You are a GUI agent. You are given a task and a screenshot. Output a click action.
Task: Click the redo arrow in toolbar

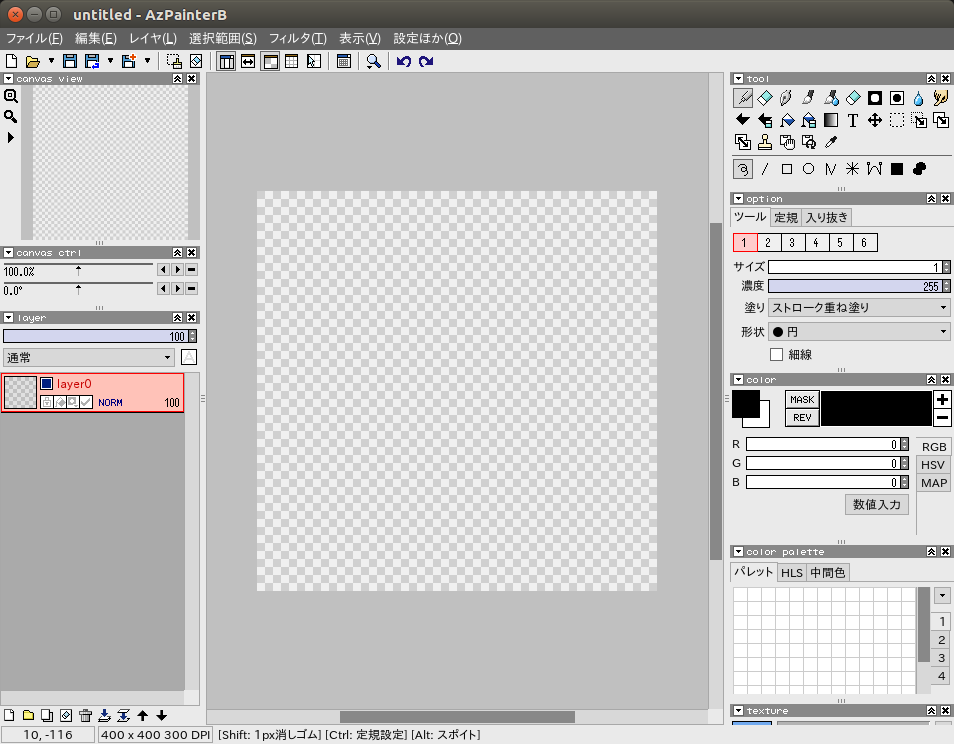tap(426, 61)
